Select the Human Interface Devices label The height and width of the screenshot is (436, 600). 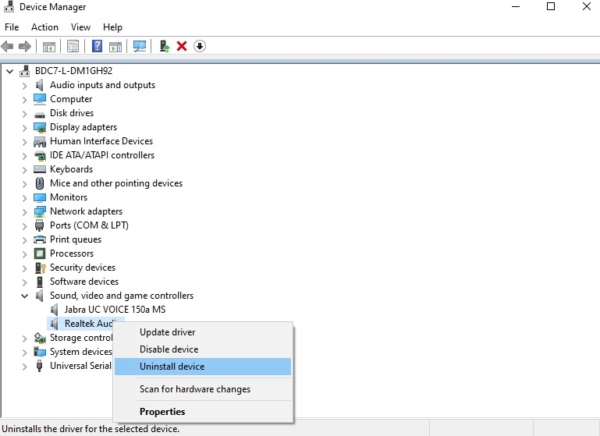click(x=101, y=141)
